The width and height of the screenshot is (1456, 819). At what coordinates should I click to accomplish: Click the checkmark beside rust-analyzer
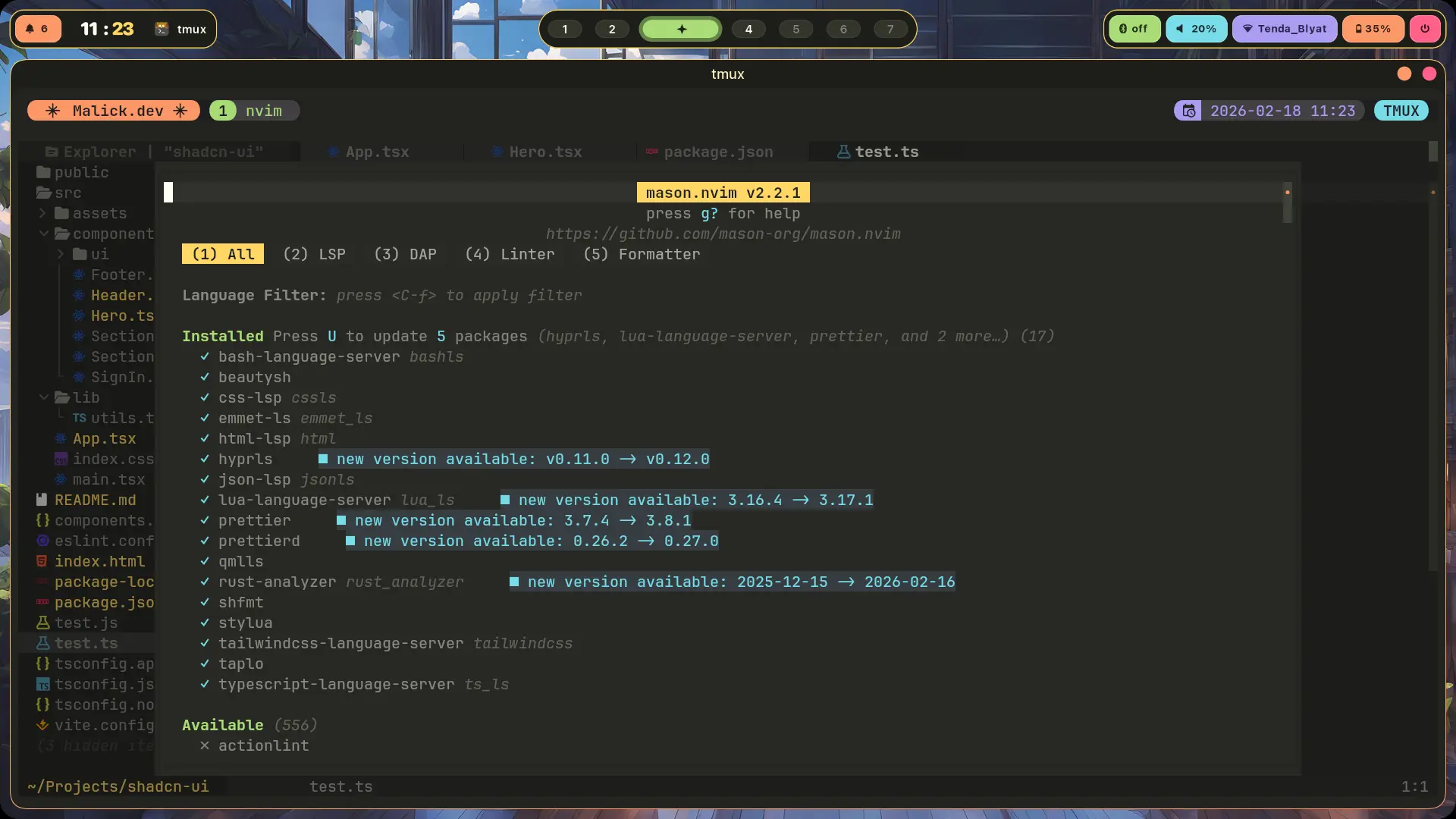click(x=205, y=582)
